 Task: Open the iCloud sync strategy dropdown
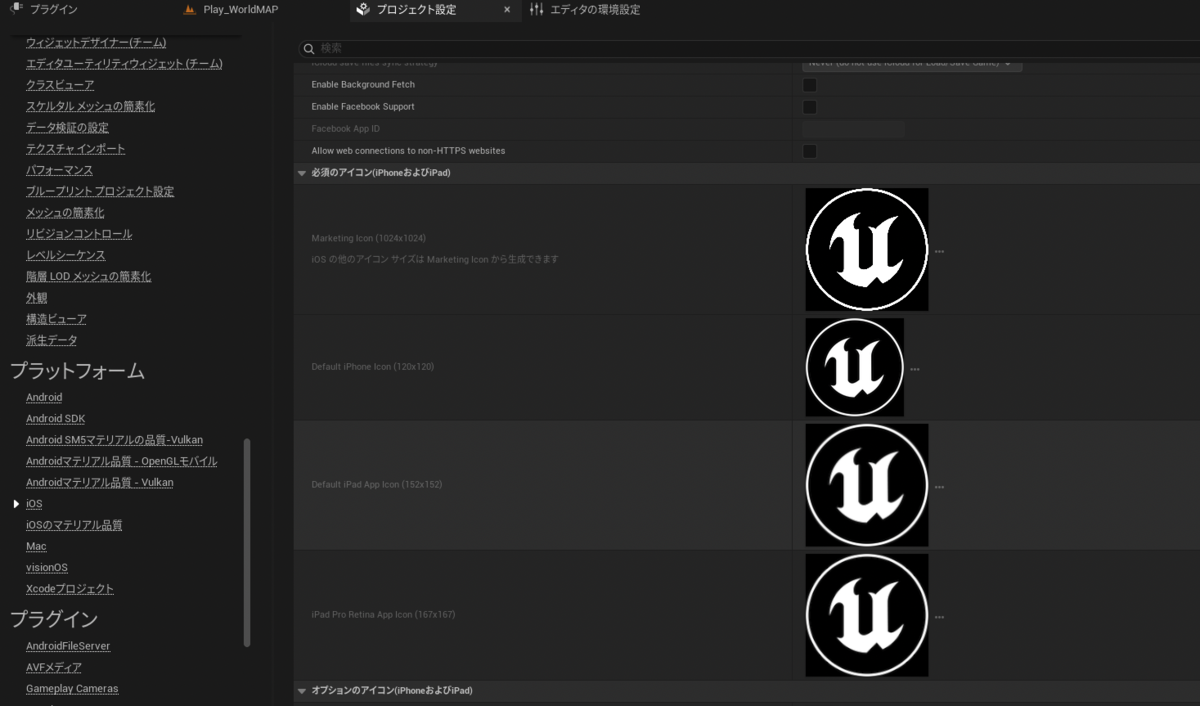(x=912, y=64)
